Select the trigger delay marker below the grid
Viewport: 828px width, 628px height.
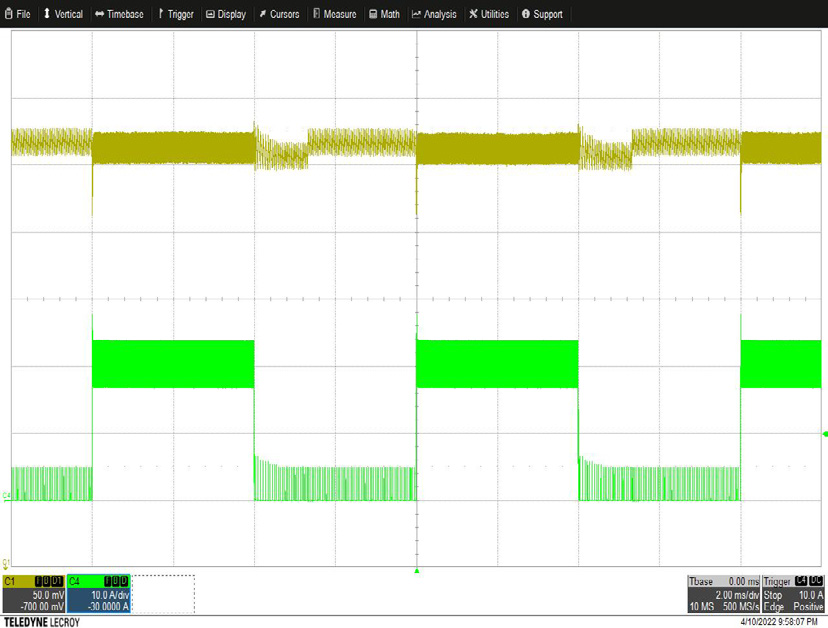point(417,571)
